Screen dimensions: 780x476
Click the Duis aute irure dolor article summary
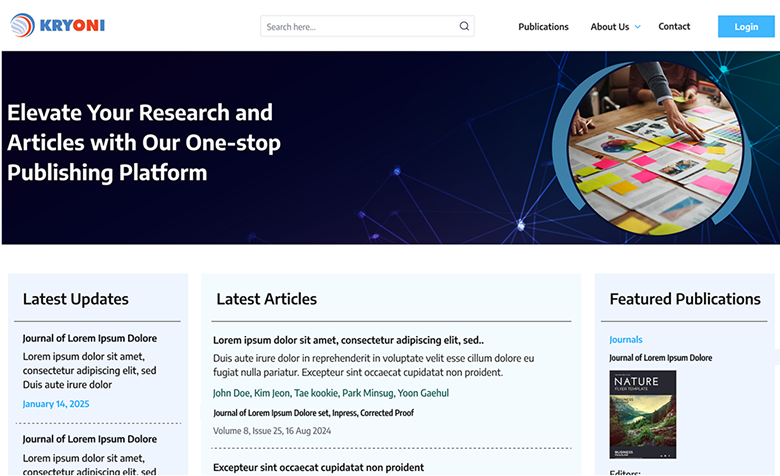374,365
